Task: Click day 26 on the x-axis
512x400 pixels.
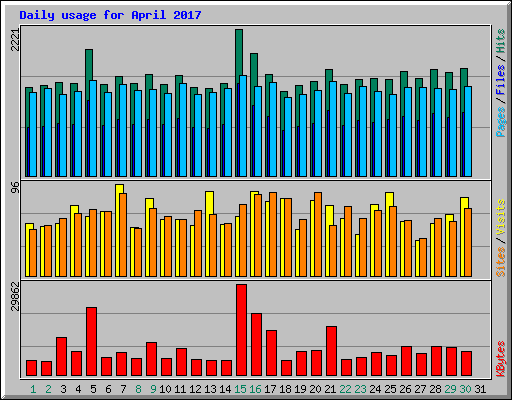Action: click(x=405, y=389)
